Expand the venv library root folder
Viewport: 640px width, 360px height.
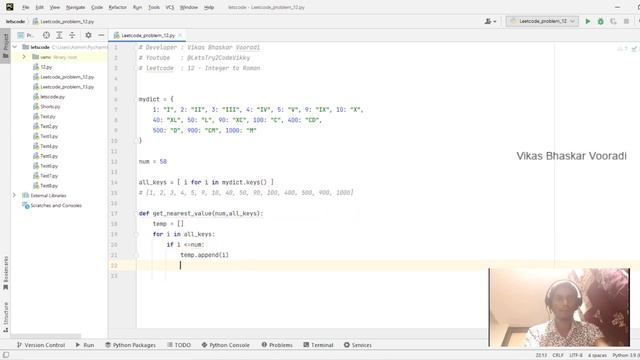24,57
